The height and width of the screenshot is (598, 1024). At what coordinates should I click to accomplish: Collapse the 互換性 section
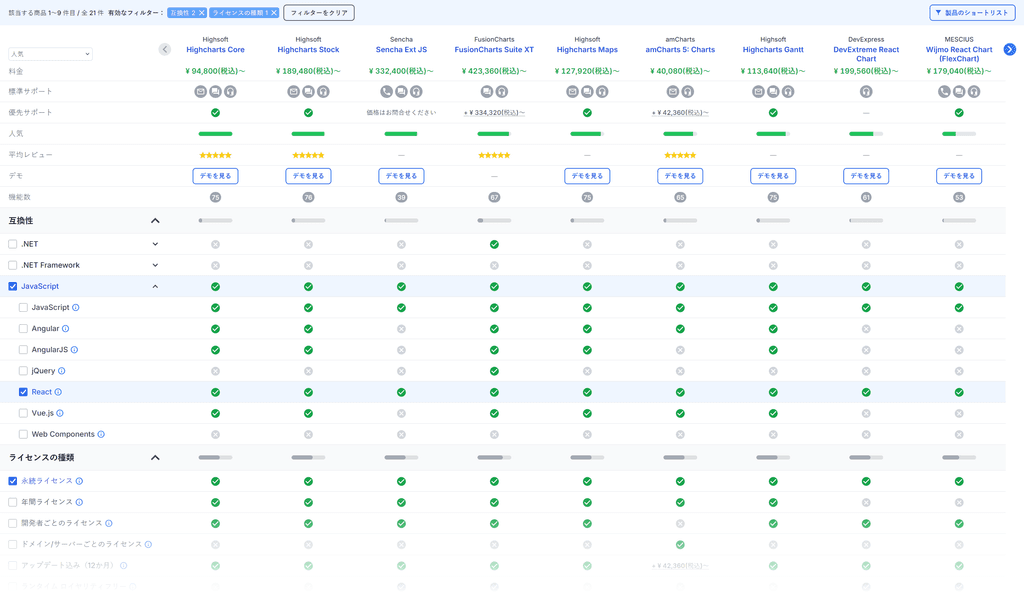pos(155,221)
